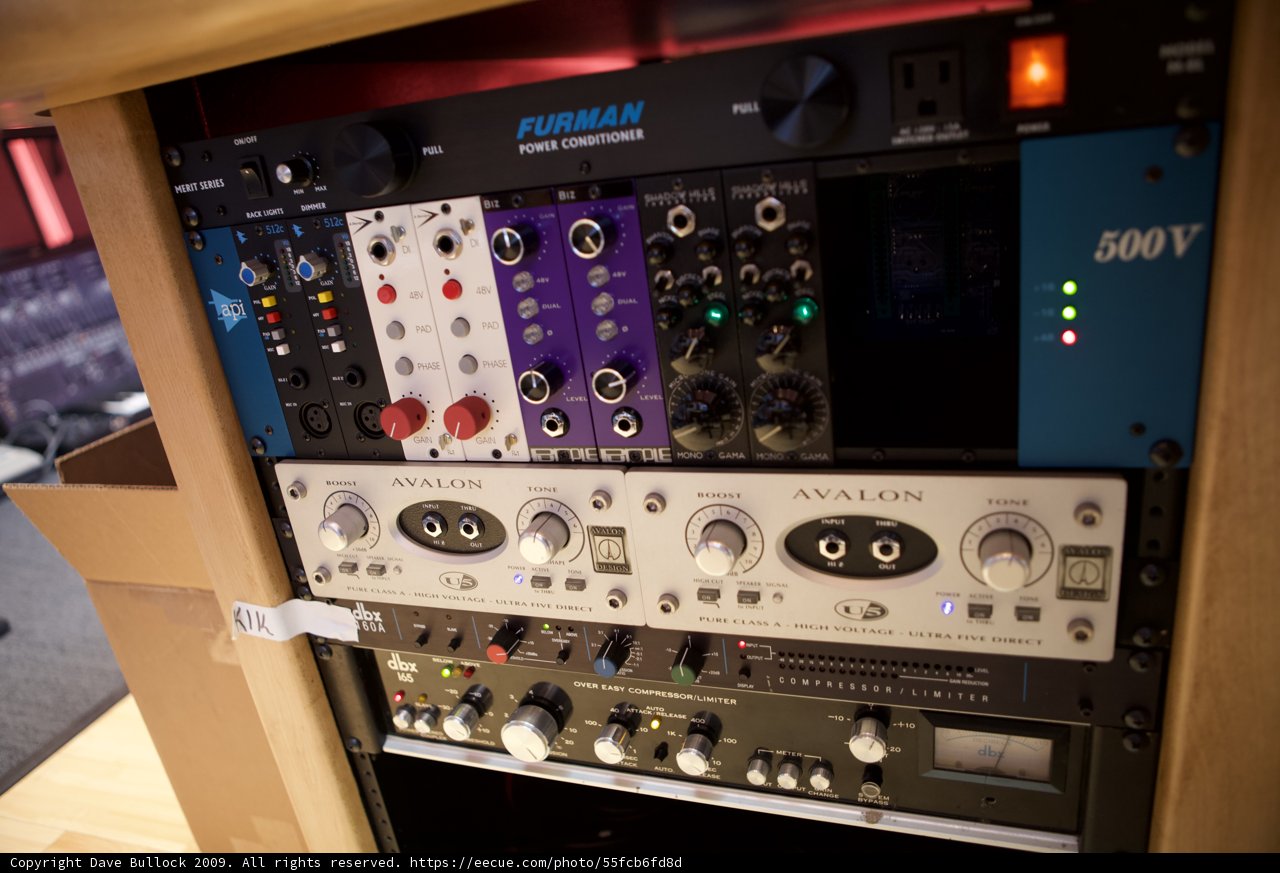Click the DI jack on the right white preamp
1280x873 pixels.
tap(446, 244)
